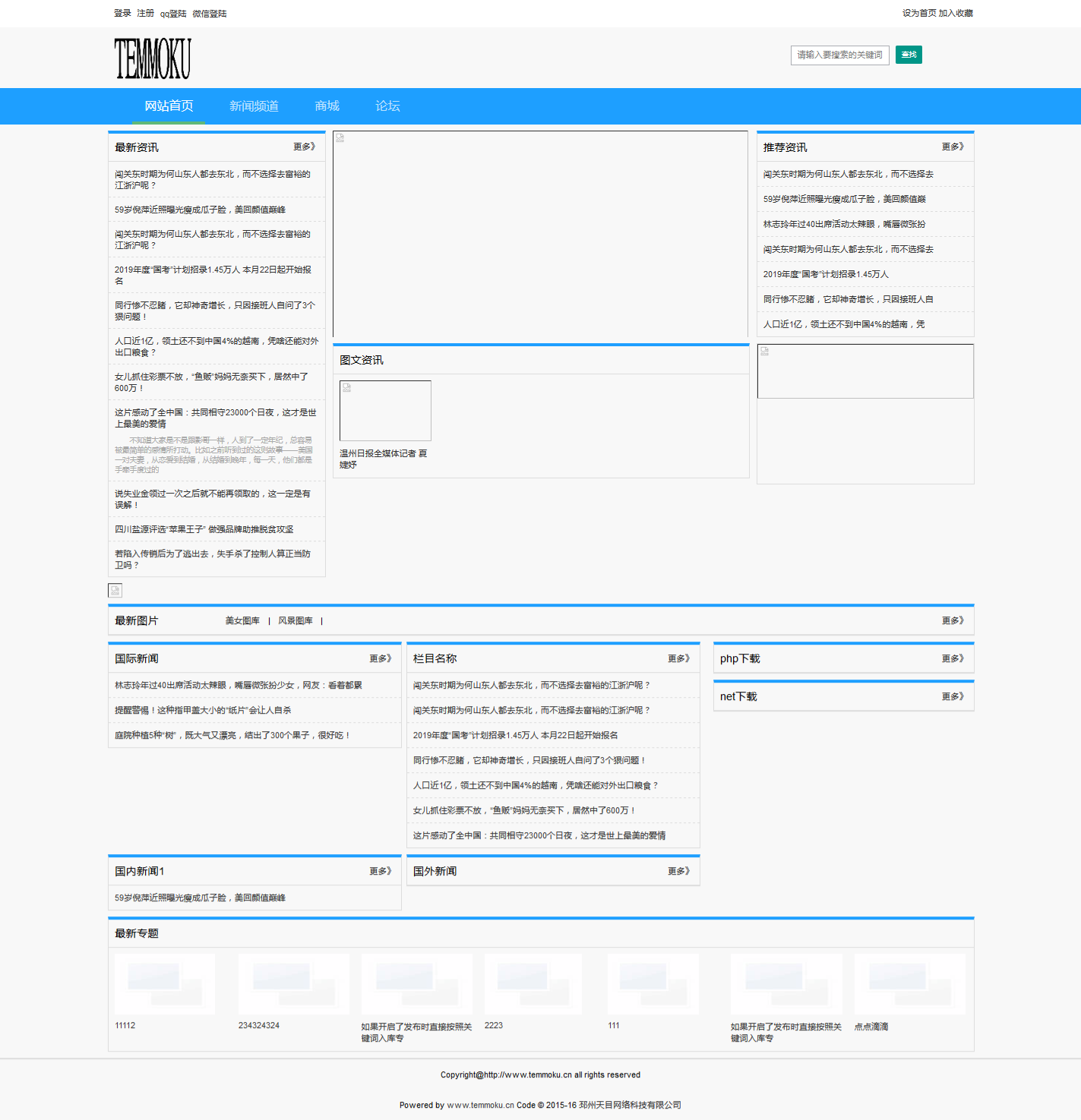Focus the keyword search input field
This screenshot has width=1081, height=1120.
(x=839, y=55)
